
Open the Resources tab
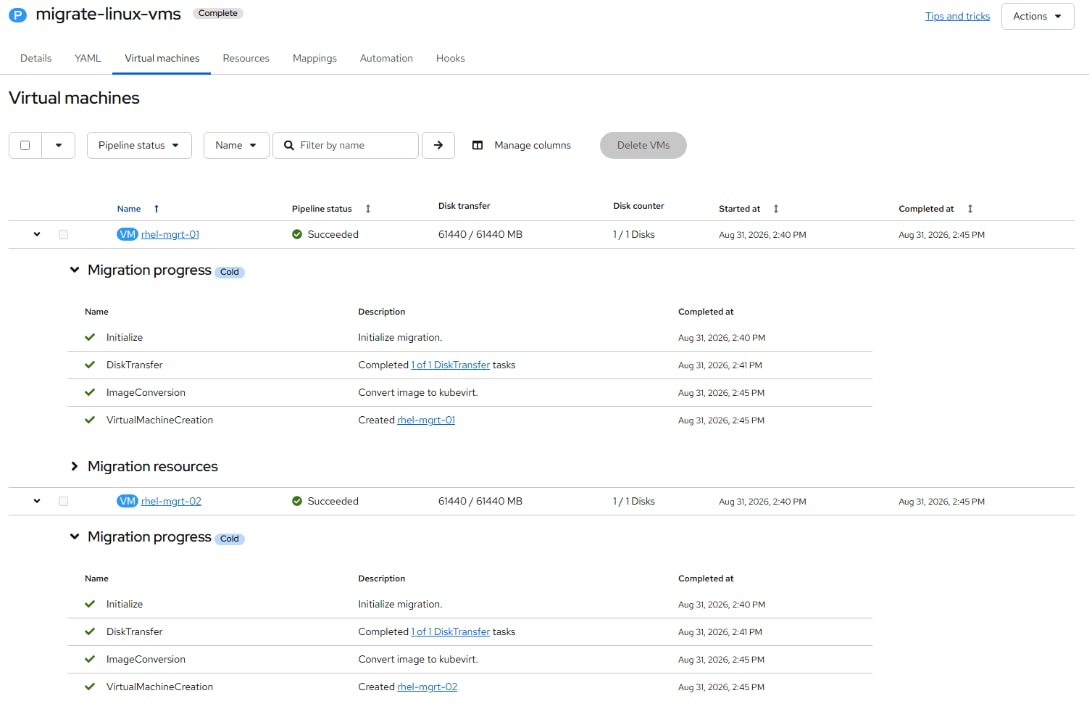[246, 59]
